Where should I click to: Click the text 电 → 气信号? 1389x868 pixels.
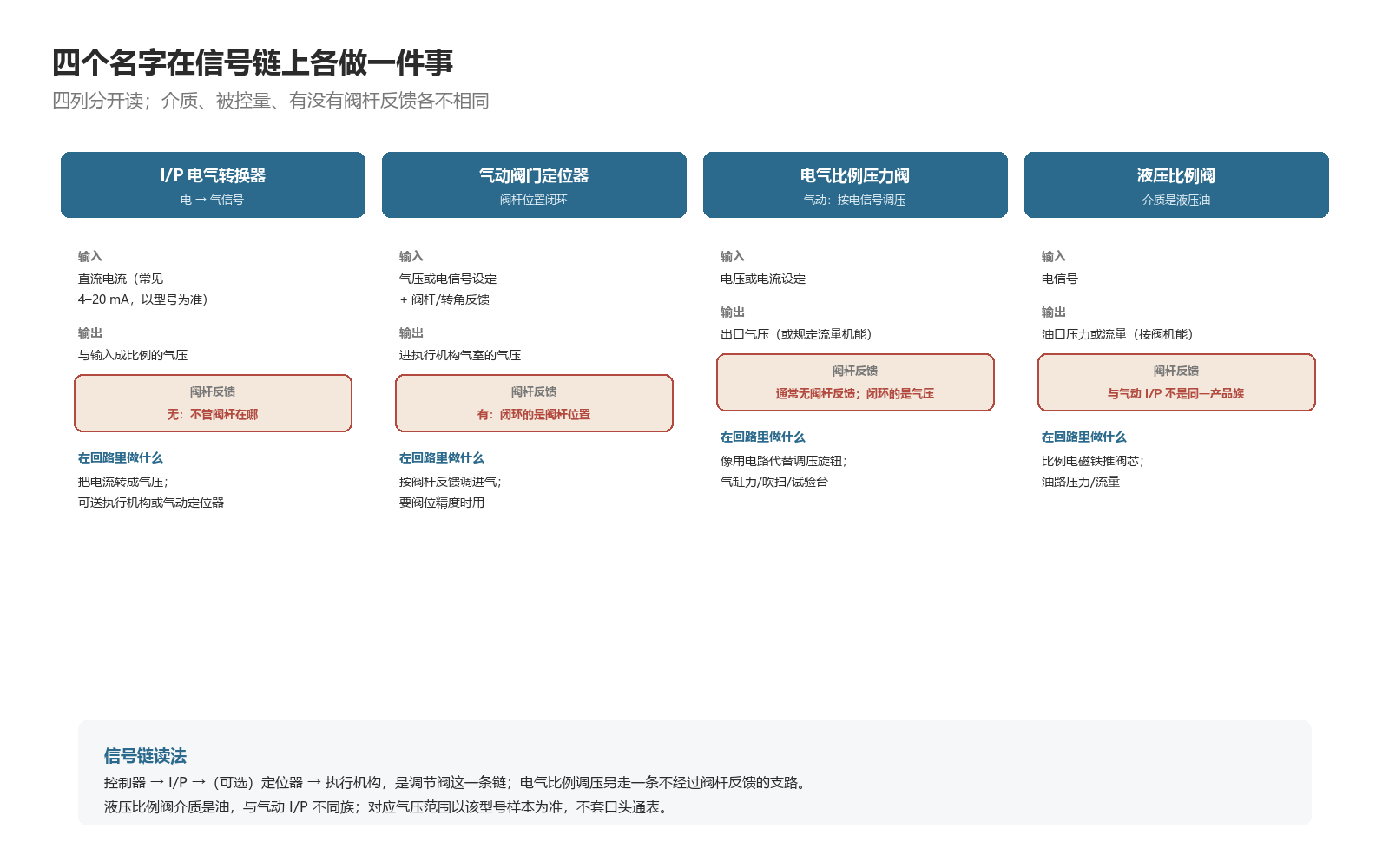point(213,200)
